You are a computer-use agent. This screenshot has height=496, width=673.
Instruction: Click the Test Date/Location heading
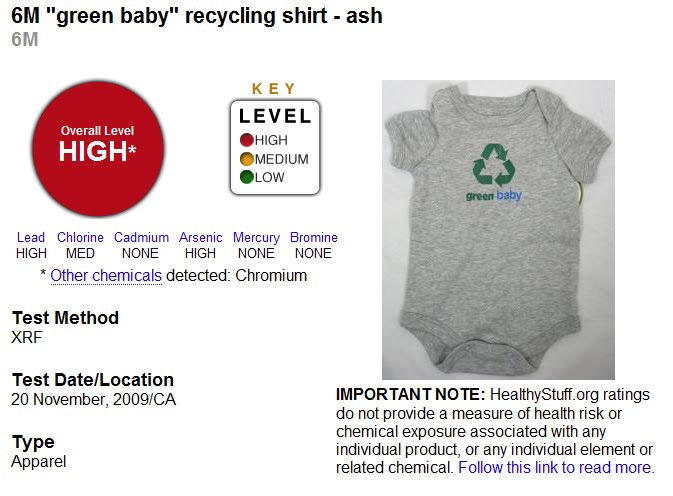(x=93, y=380)
